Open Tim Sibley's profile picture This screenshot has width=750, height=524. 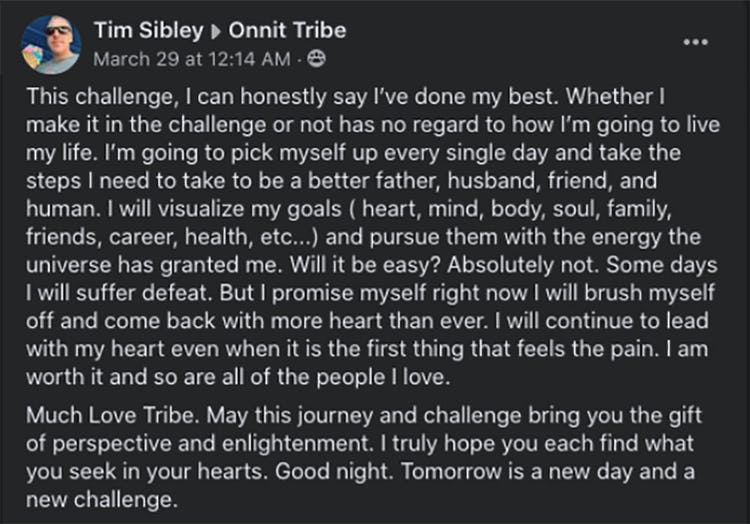pos(50,44)
